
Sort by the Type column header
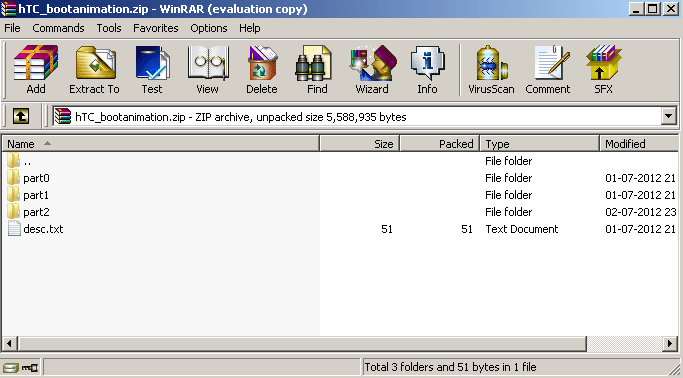coord(540,144)
